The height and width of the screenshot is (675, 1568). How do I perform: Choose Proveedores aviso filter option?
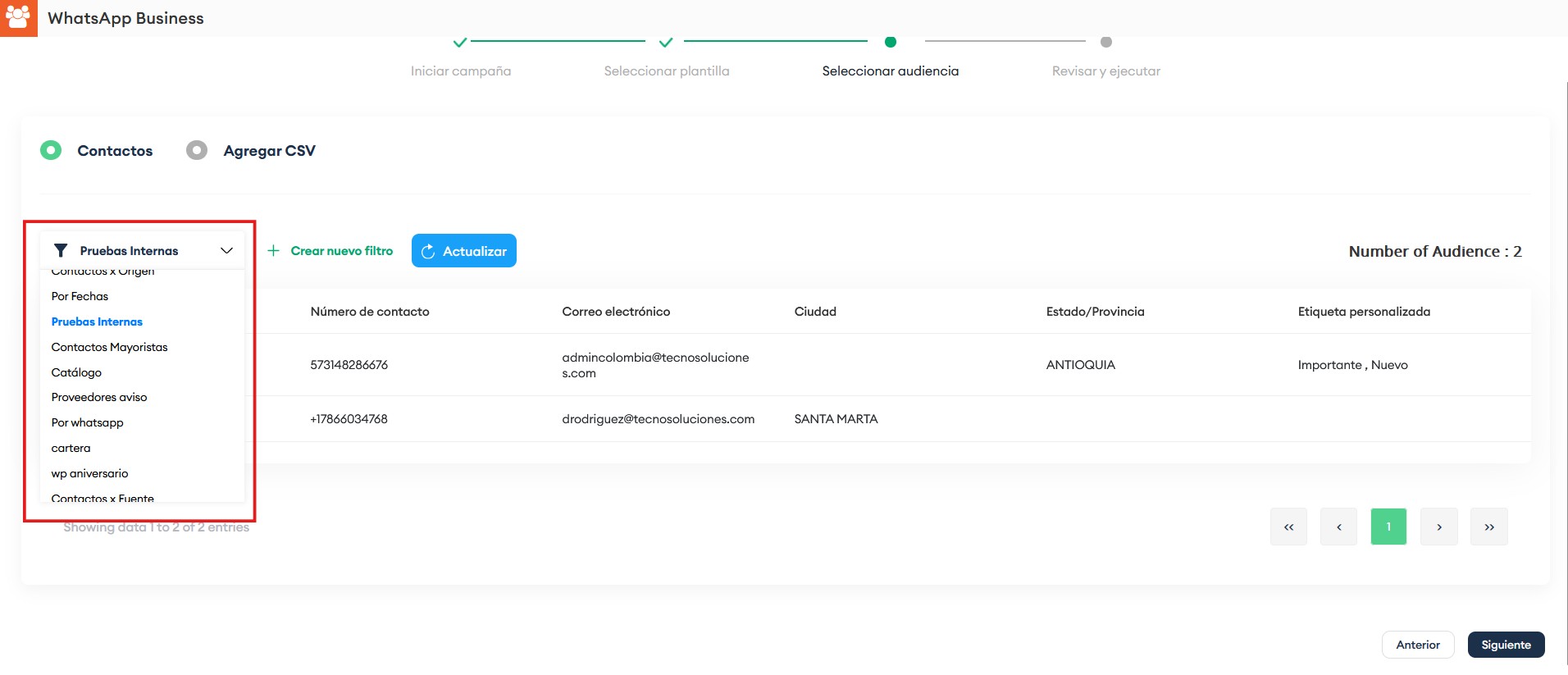pyautogui.click(x=99, y=397)
